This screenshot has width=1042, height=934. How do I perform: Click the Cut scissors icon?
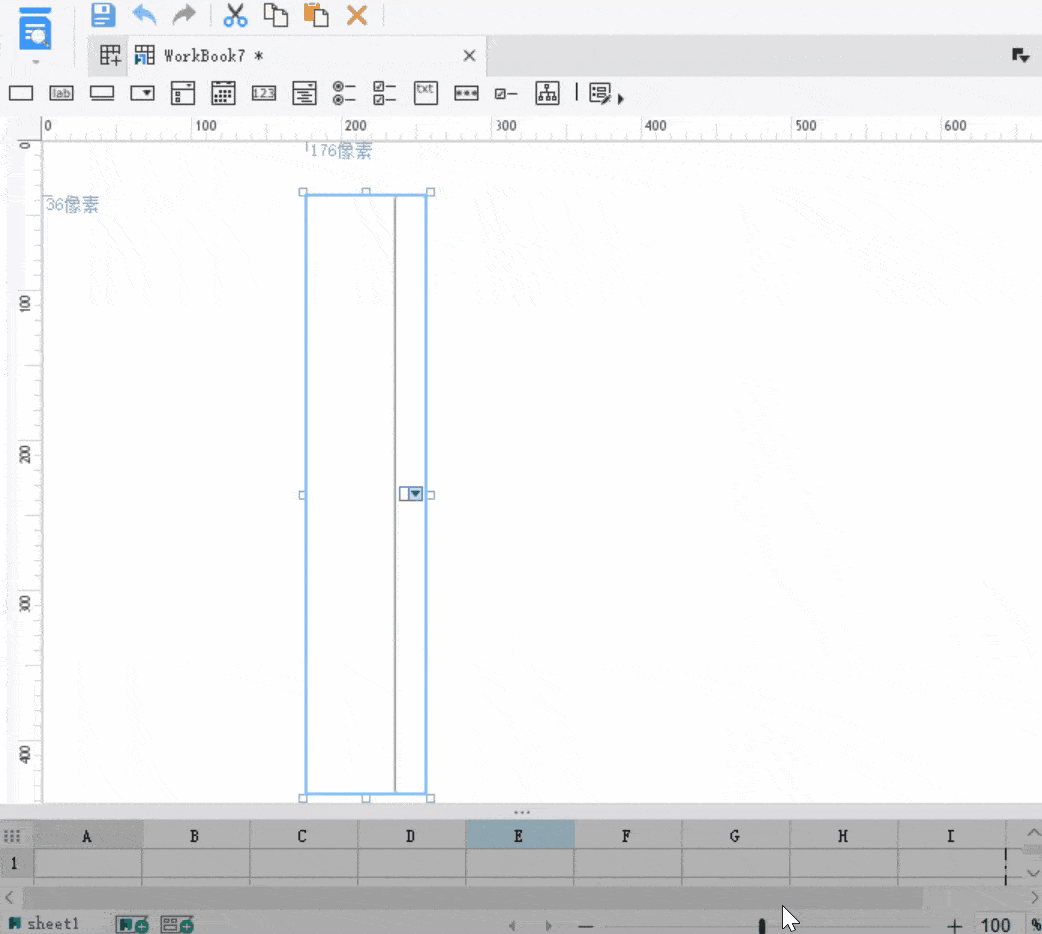(235, 15)
